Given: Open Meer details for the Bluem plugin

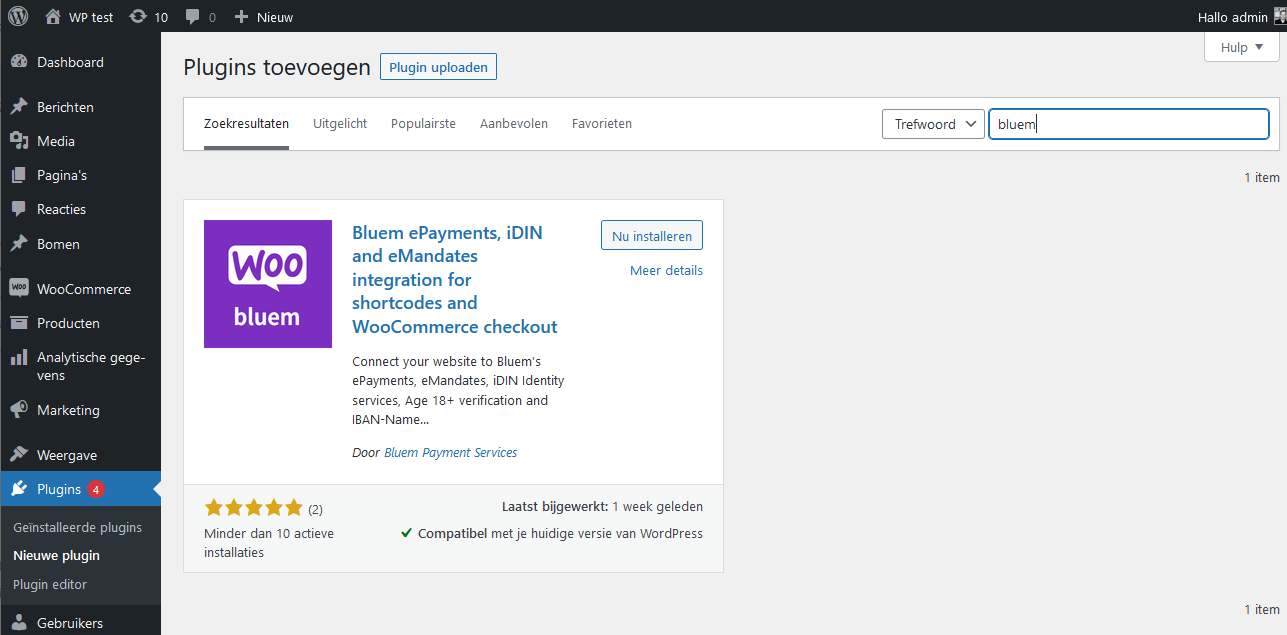Looking at the screenshot, I should pyautogui.click(x=666, y=270).
